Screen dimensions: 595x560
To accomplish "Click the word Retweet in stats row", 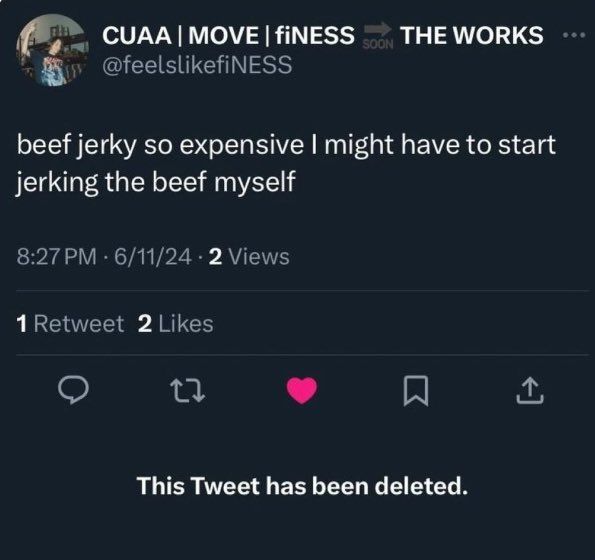I will [x=79, y=324].
